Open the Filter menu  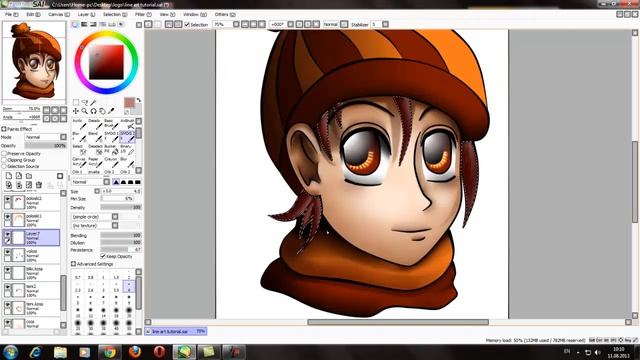pyautogui.click(x=143, y=14)
